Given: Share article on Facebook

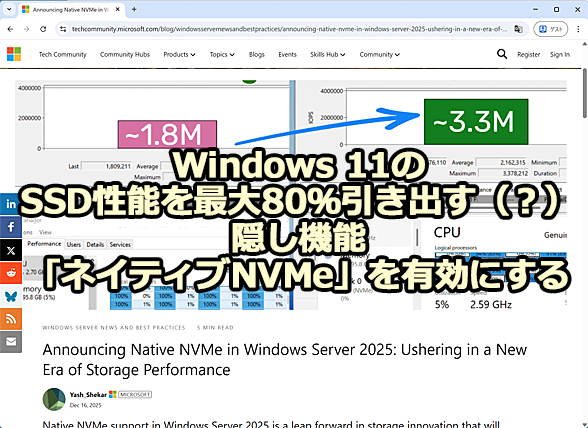Looking at the screenshot, I should [11, 227].
